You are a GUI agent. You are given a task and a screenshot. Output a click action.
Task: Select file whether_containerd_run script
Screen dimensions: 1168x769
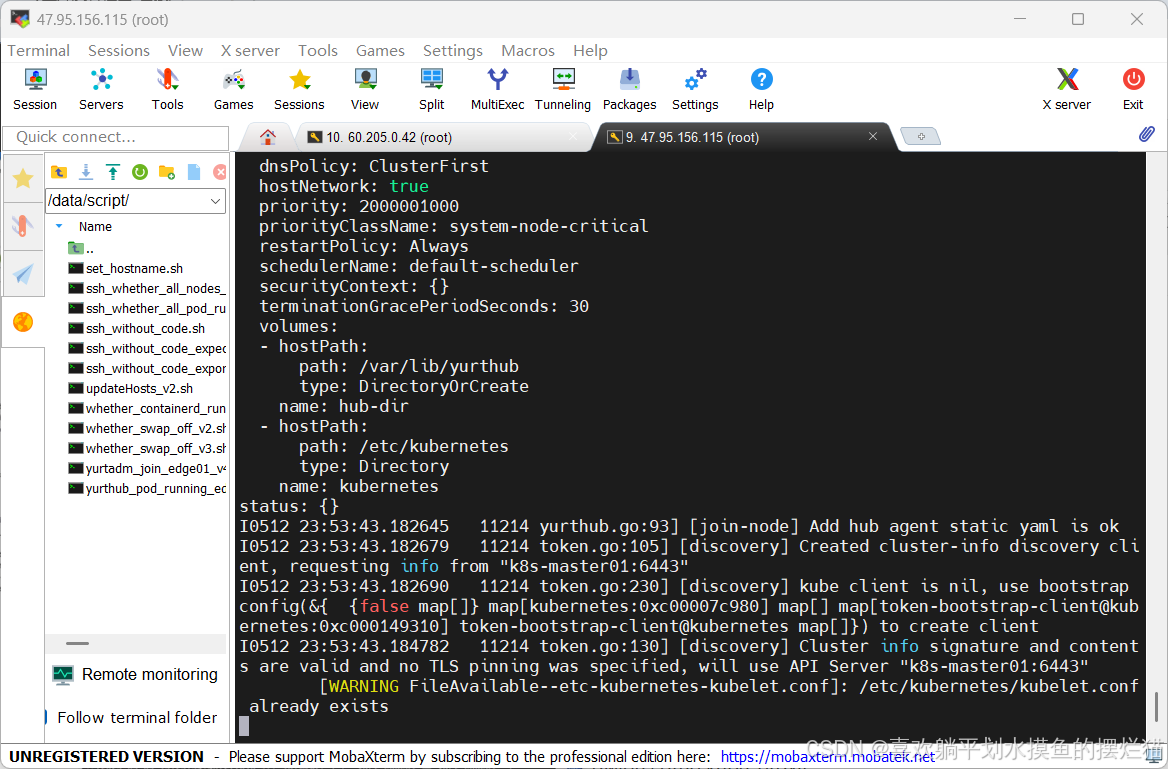(x=147, y=408)
